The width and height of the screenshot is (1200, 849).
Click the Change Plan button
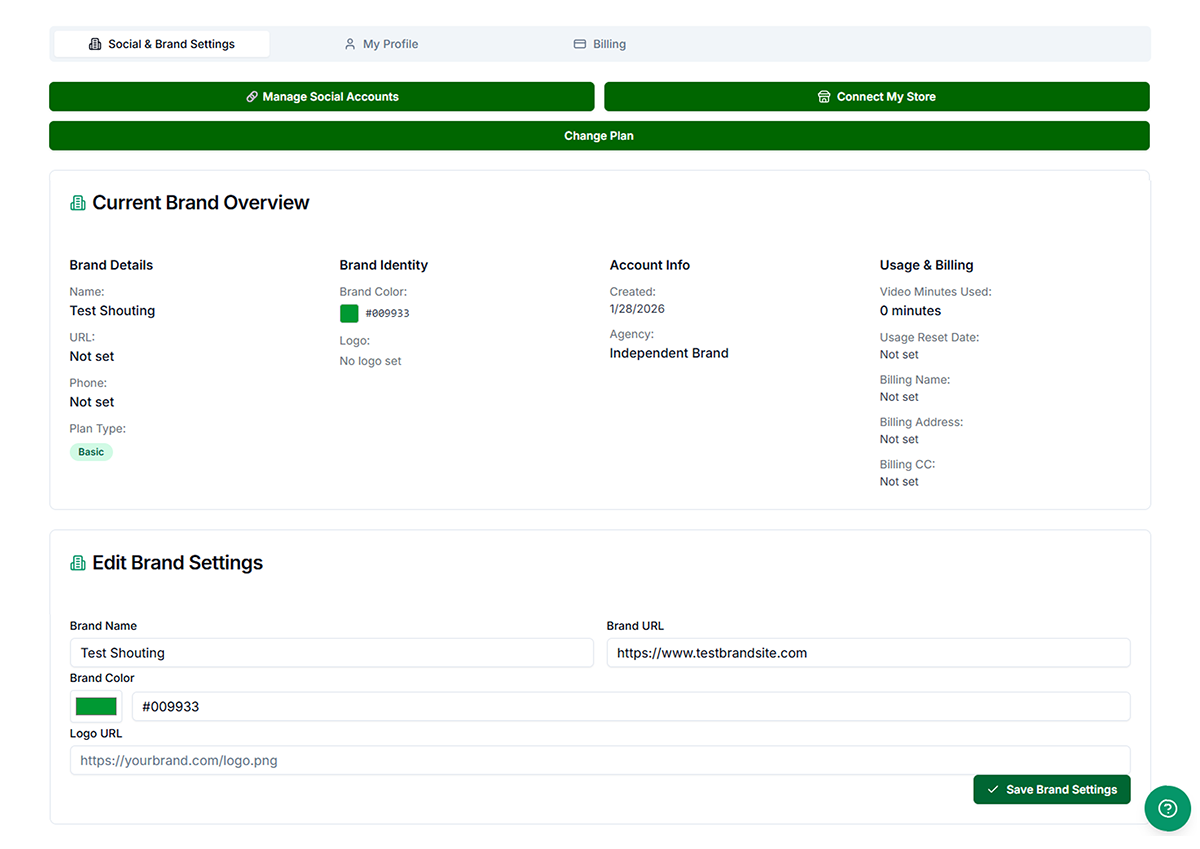[x=598, y=135]
